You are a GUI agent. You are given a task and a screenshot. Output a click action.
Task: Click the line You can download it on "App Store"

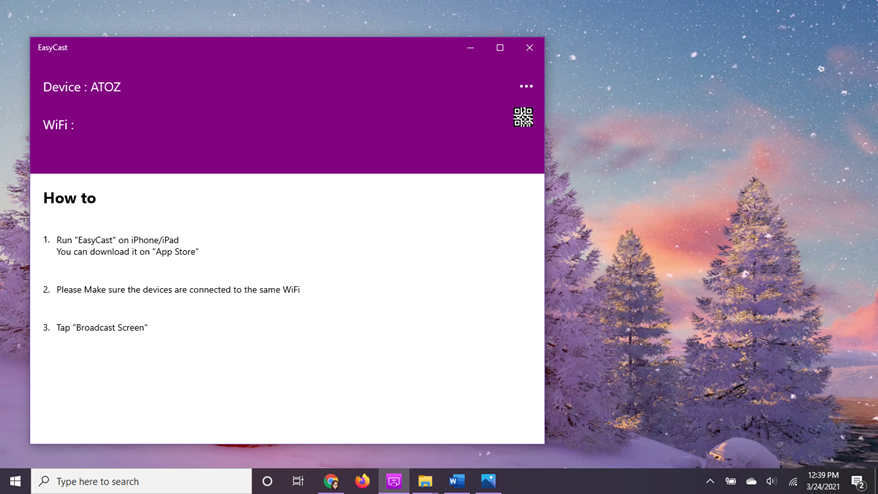click(x=128, y=252)
